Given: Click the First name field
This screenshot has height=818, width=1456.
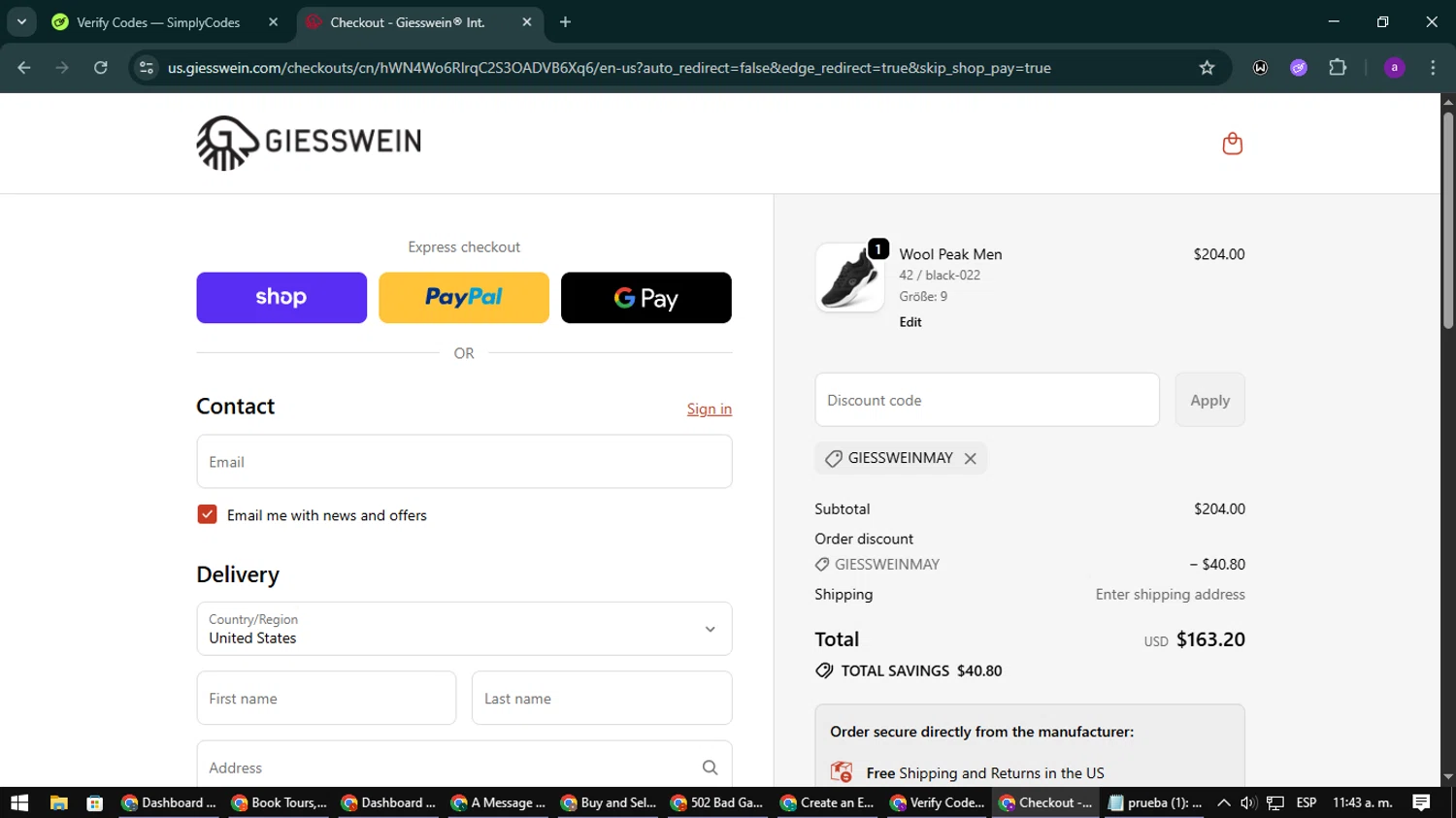Looking at the screenshot, I should (x=326, y=698).
